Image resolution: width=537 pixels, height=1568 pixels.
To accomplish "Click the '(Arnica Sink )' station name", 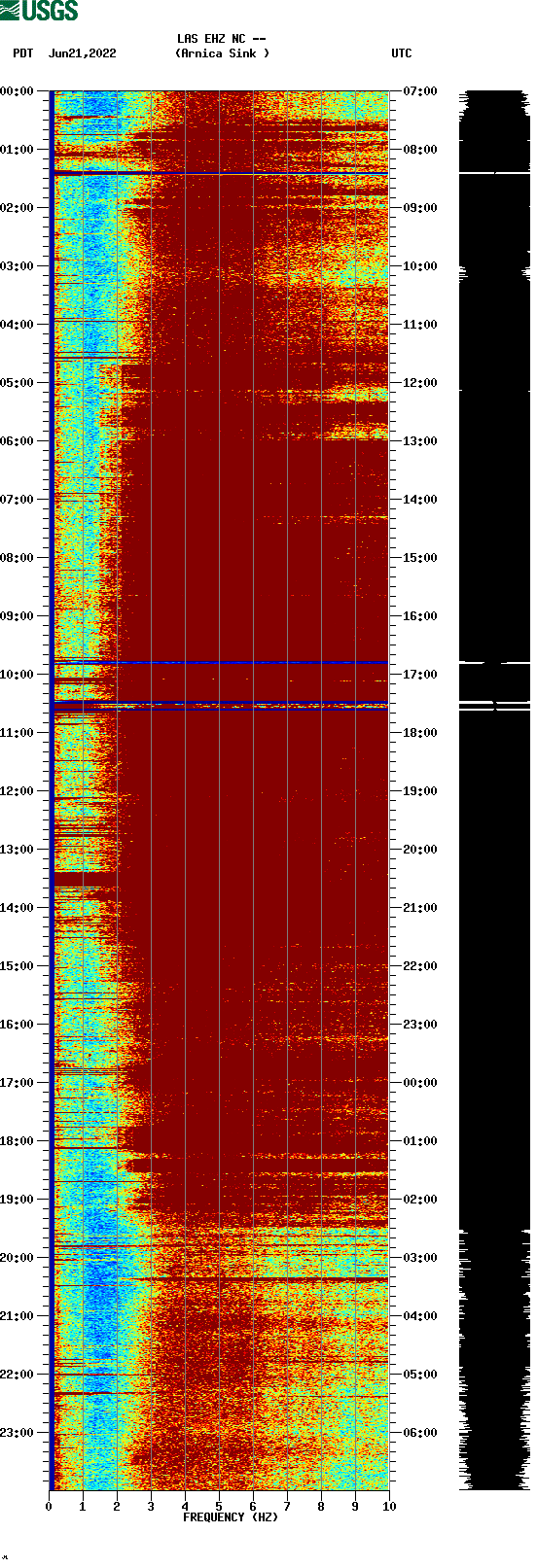I will (223, 53).
